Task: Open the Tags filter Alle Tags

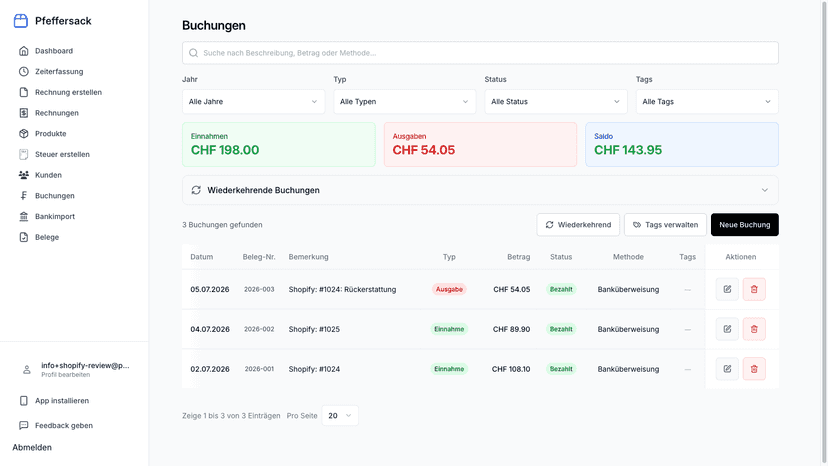Action: tap(707, 101)
